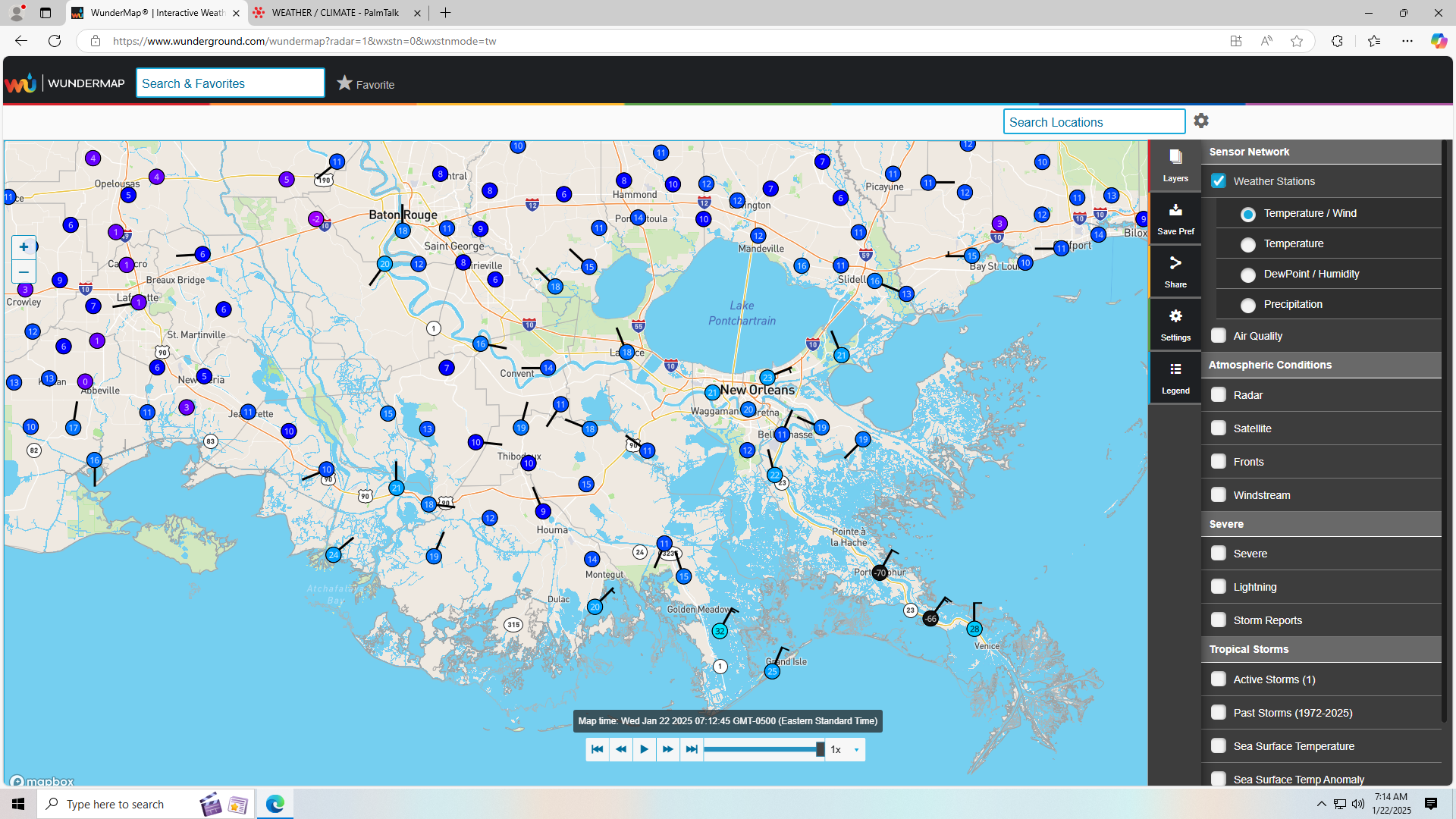
Task: Select Temperature radio option
Action: pyautogui.click(x=1248, y=244)
